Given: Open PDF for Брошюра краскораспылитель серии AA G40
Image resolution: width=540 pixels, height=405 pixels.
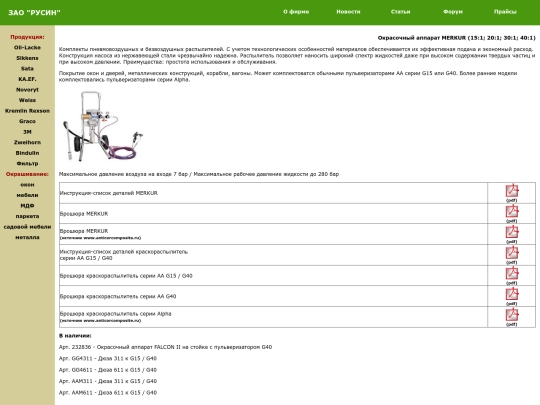Looking at the screenshot, I should [x=512, y=294].
